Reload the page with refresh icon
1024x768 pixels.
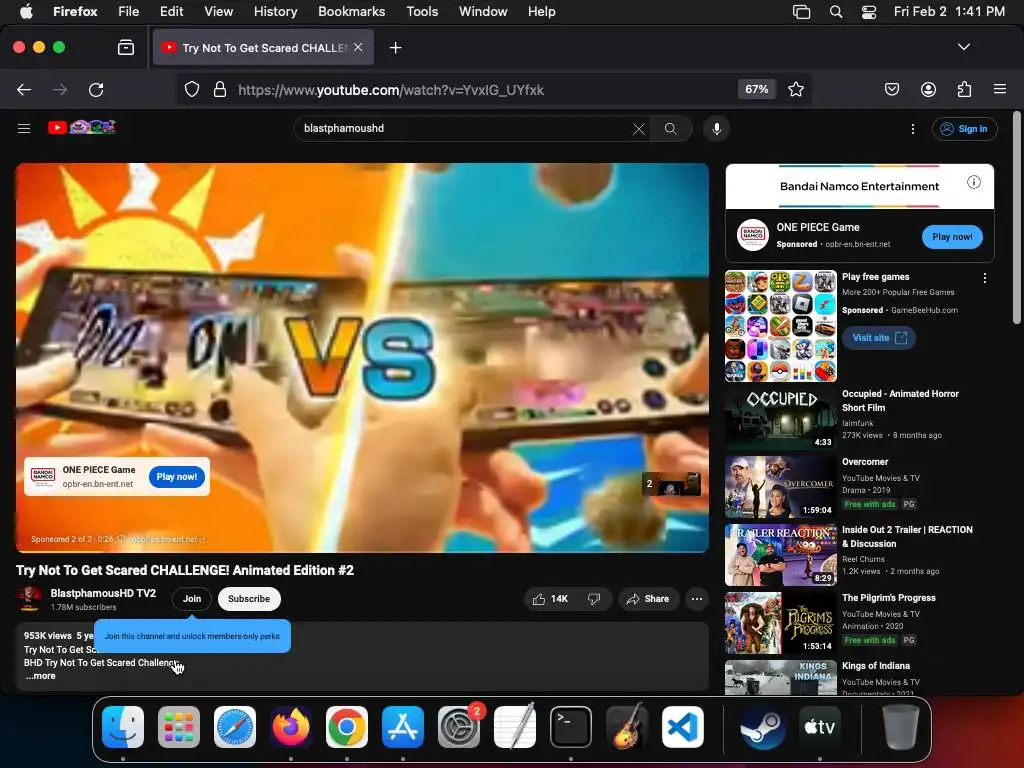[96, 89]
